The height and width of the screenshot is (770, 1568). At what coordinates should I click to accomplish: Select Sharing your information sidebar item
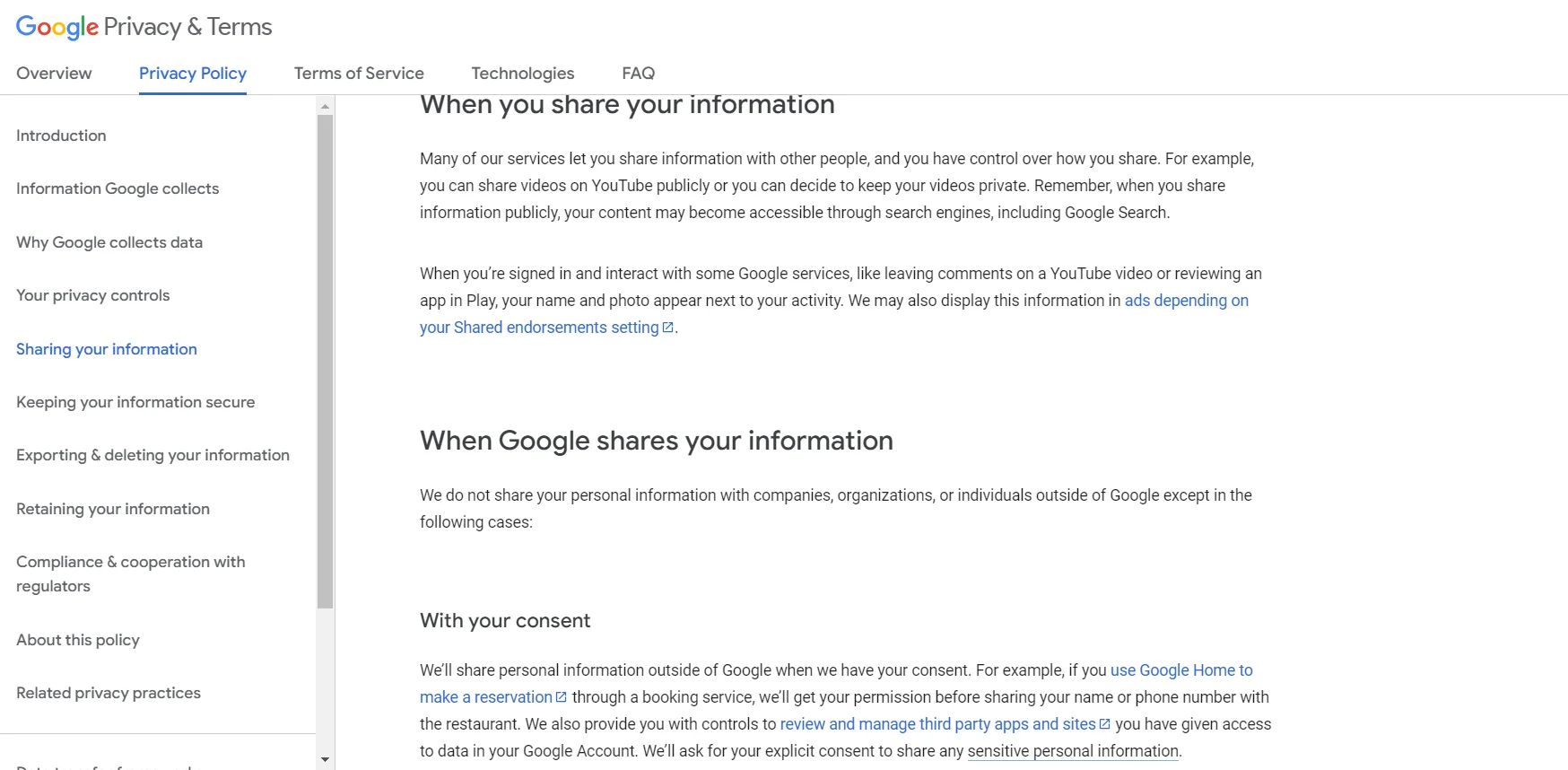[107, 349]
